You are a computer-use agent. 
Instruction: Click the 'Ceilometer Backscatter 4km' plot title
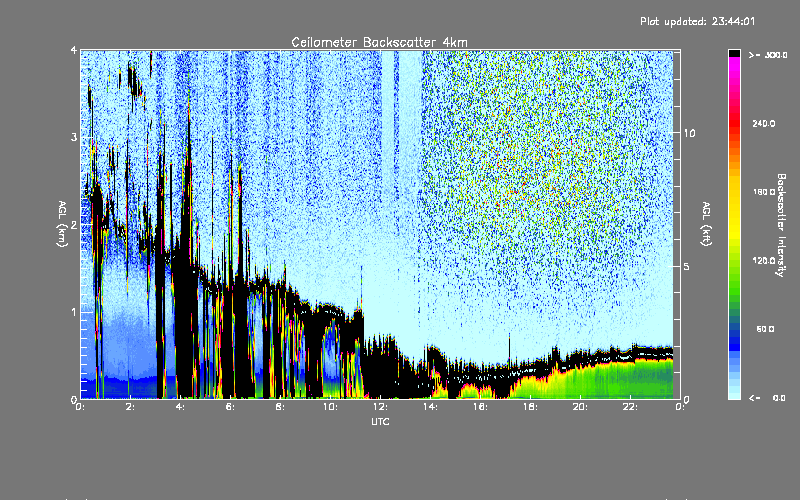[379, 42]
